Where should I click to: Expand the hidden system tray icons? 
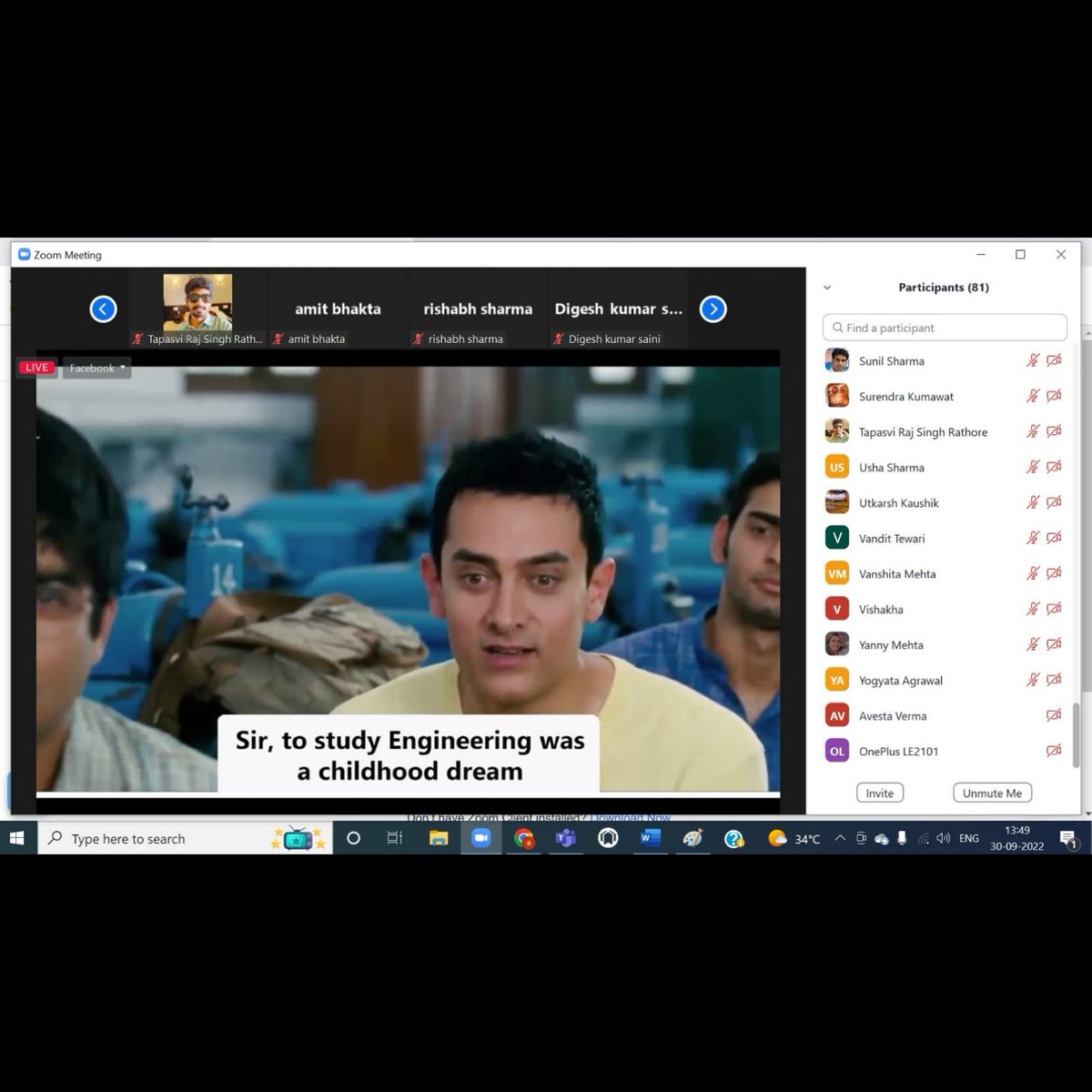point(840,838)
